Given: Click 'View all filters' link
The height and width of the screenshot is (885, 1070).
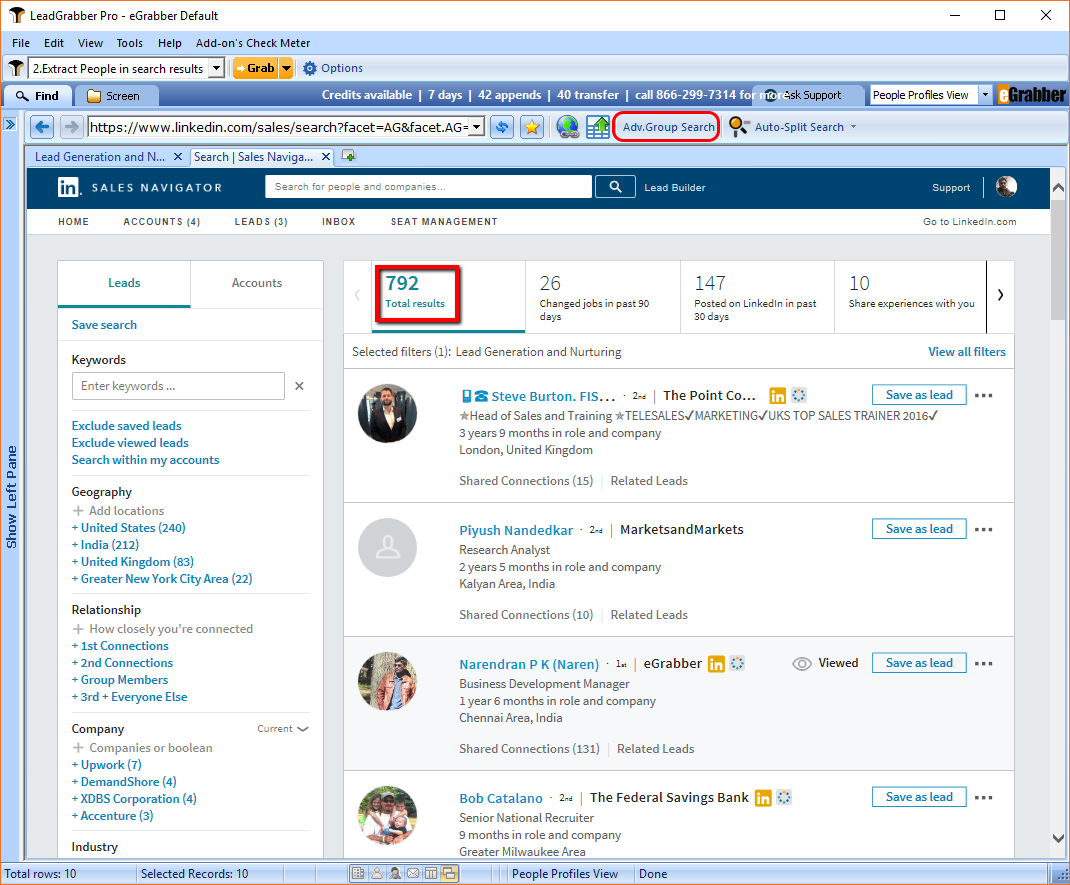Looking at the screenshot, I should click(x=966, y=352).
